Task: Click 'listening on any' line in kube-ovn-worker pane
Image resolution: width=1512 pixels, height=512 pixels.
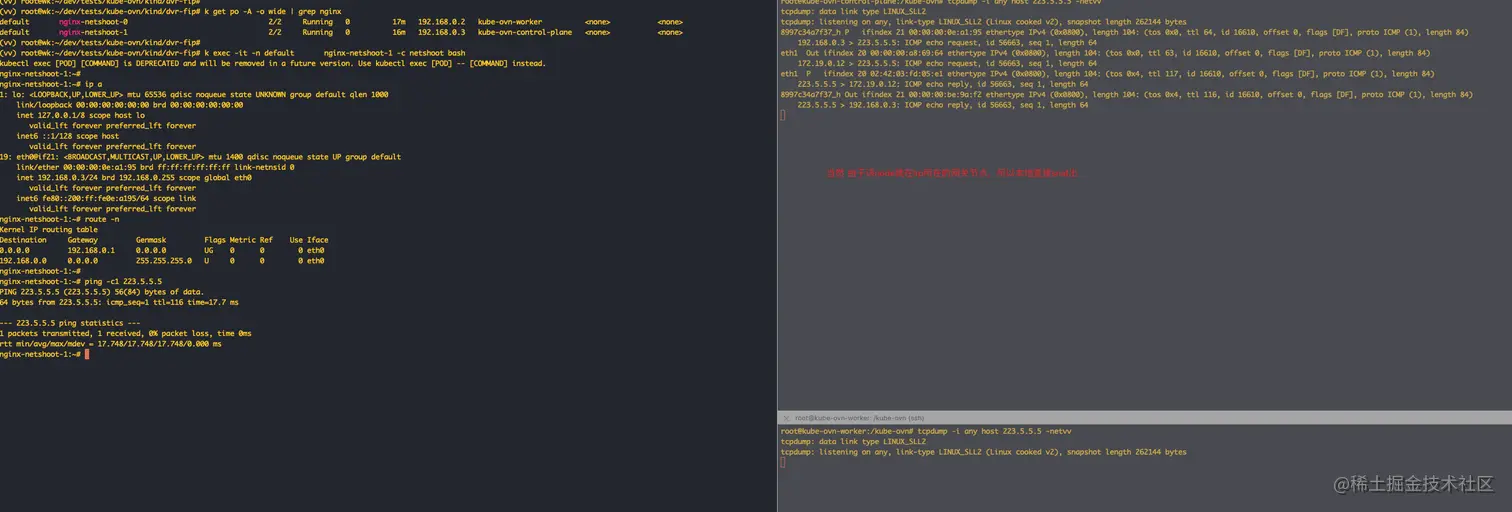Action: click(984, 452)
